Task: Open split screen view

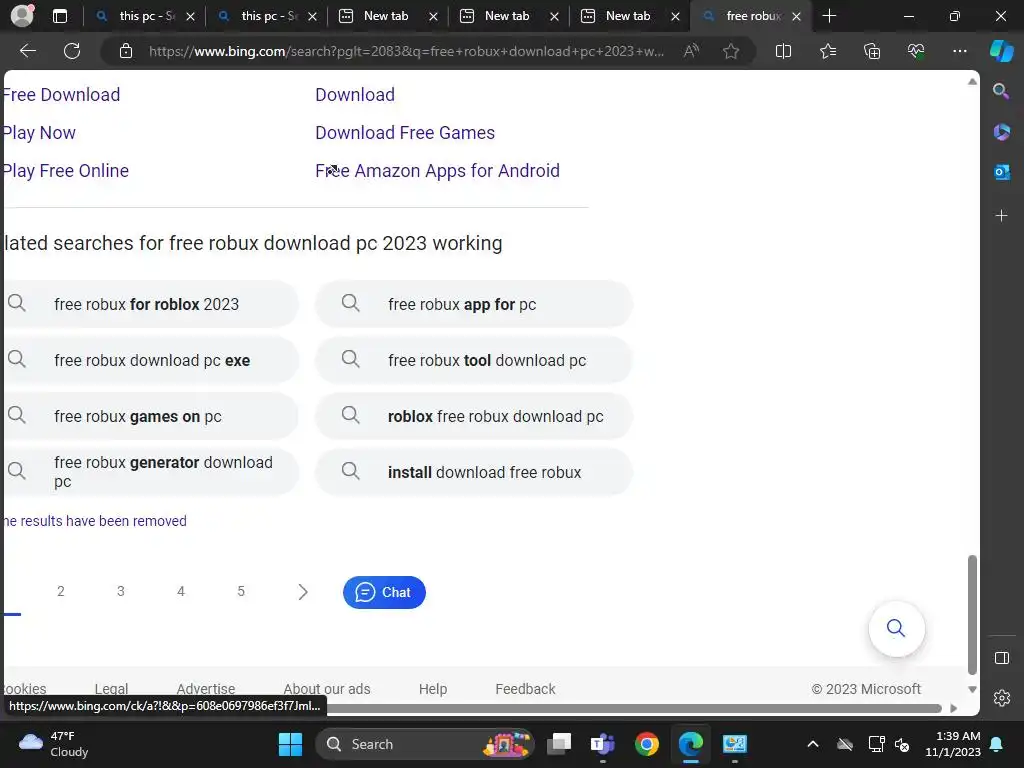Action: coord(783,51)
